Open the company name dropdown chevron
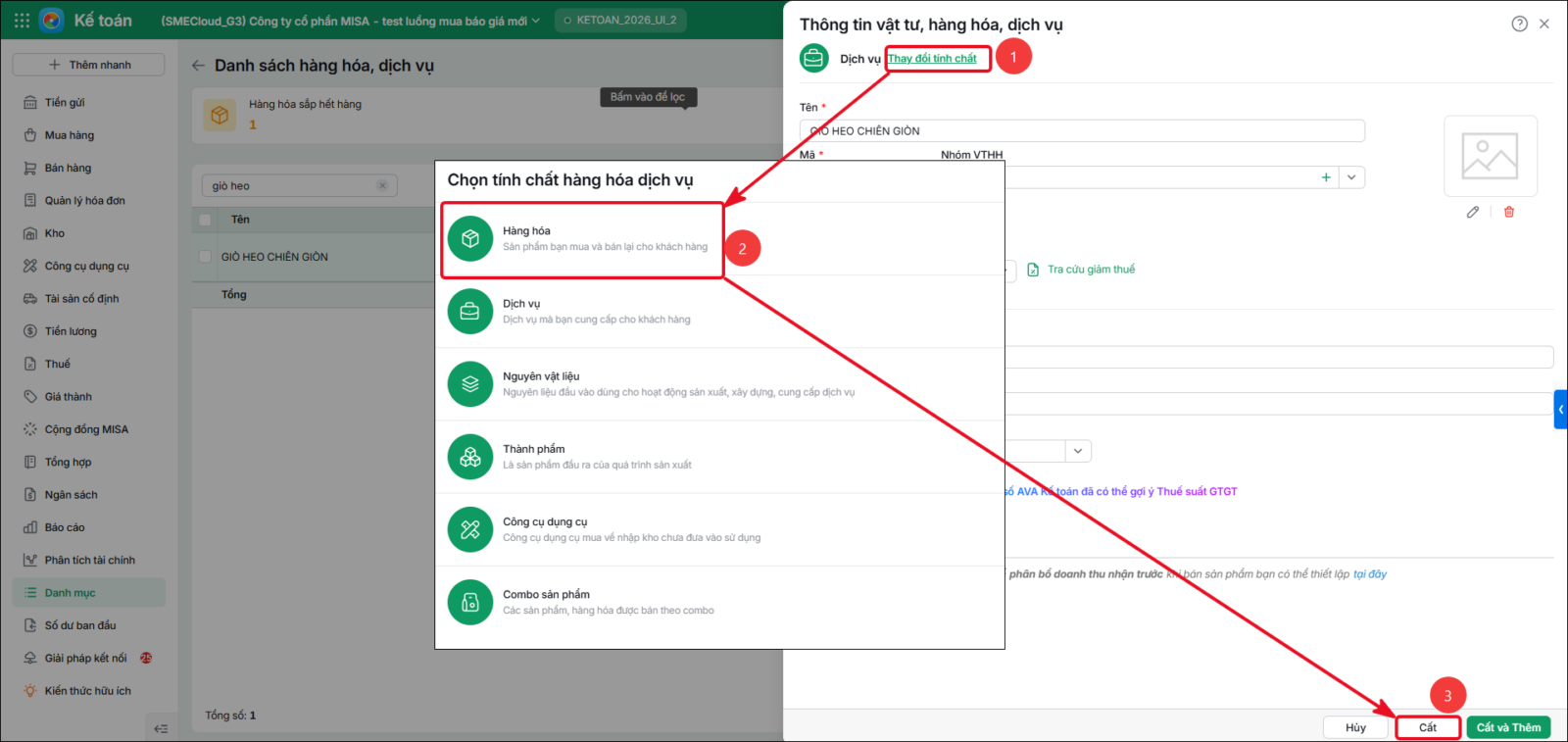The height and width of the screenshot is (742, 1568). pyautogui.click(x=536, y=21)
